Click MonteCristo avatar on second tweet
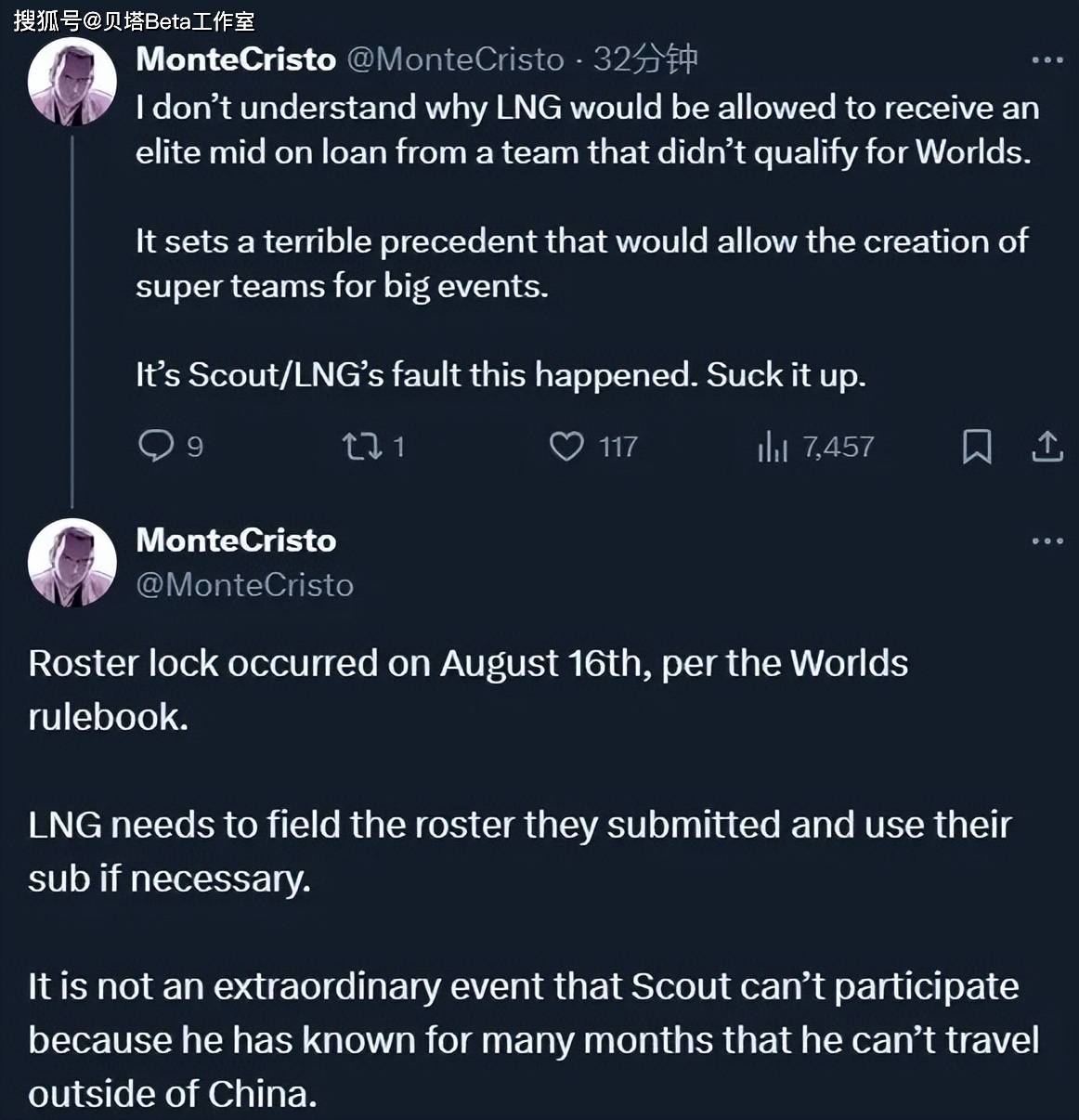This screenshot has height=1120, width=1079. click(71, 562)
